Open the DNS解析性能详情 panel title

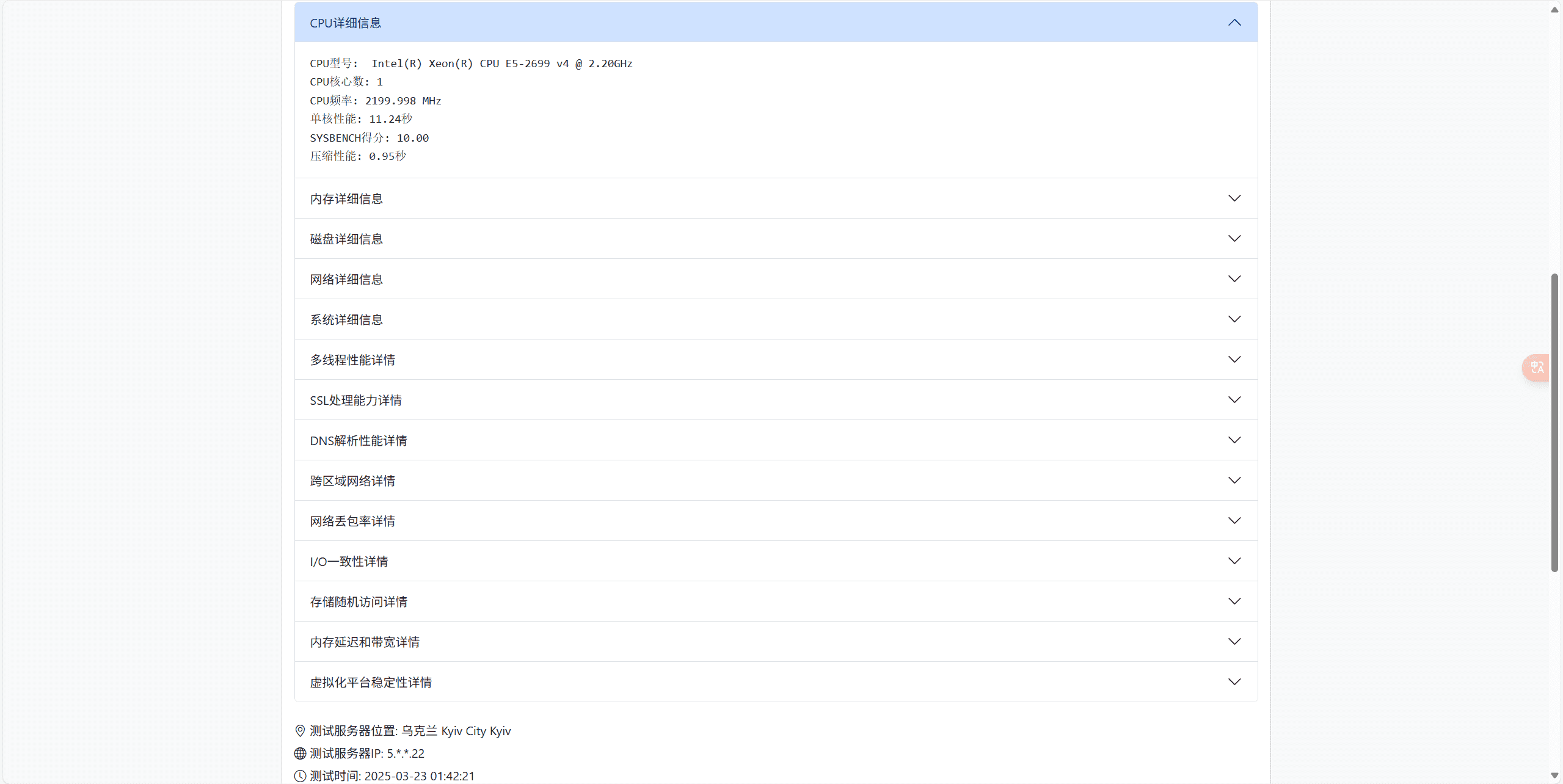tap(359, 441)
